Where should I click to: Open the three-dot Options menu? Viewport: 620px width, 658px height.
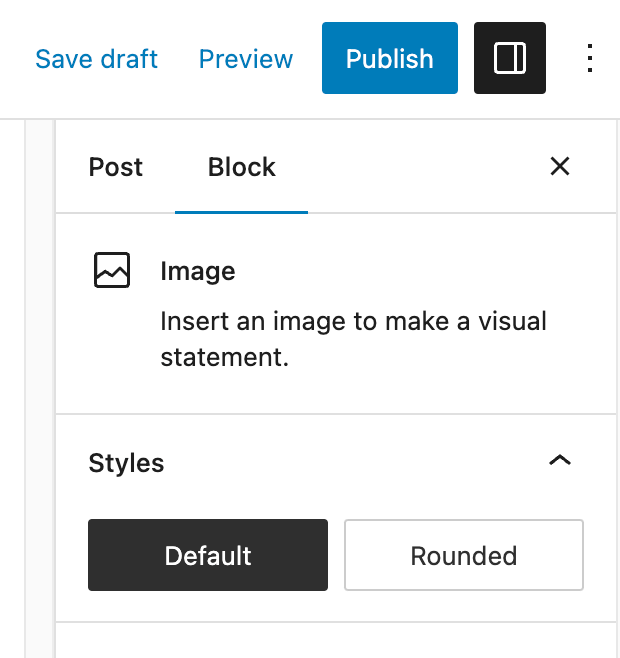[x=590, y=58]
